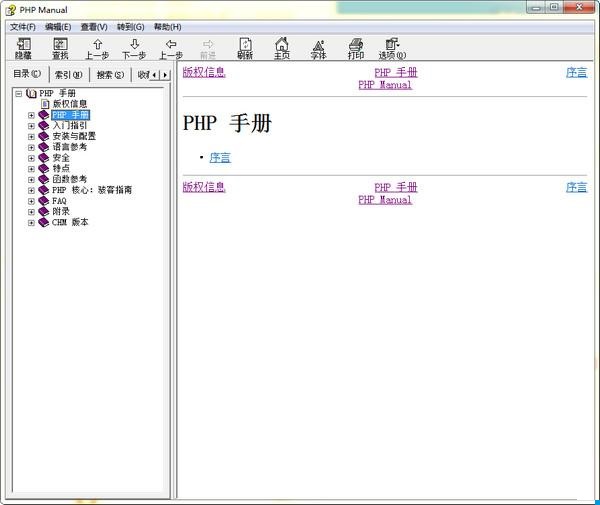Viewport: 600px width, 505px height.
Task: Click the 查找 (locate) toolbar icon
Action: click(60, 49)
